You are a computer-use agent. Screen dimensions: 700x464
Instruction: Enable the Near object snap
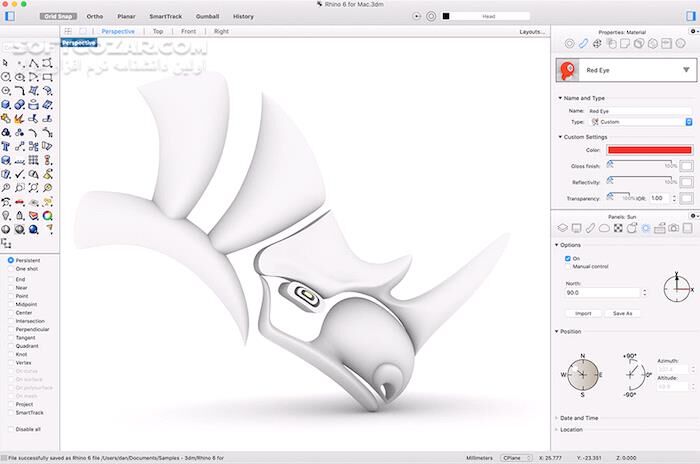click(11, 288)
